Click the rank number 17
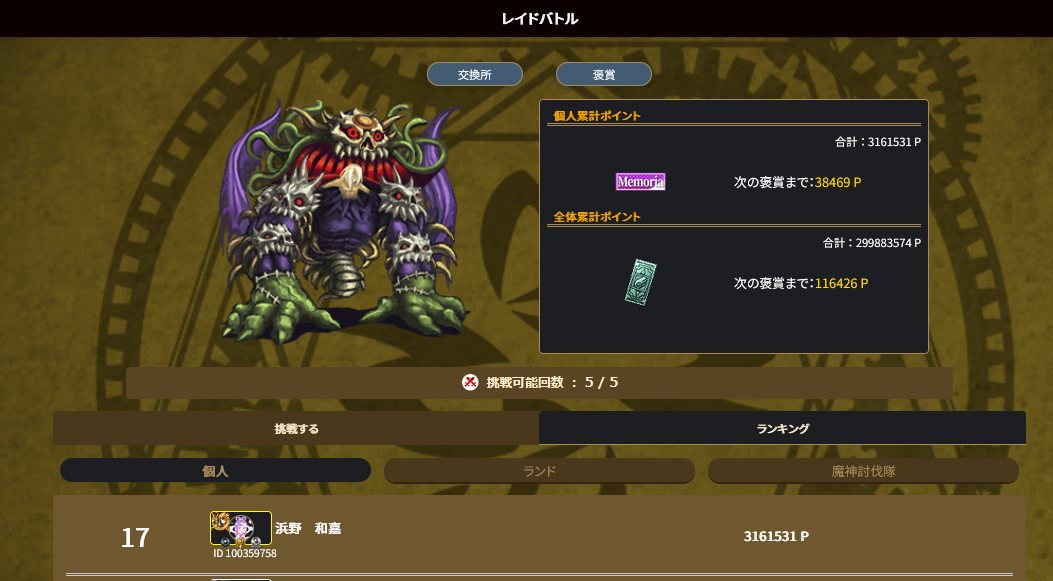1053x581 pixels. [135, 537]
